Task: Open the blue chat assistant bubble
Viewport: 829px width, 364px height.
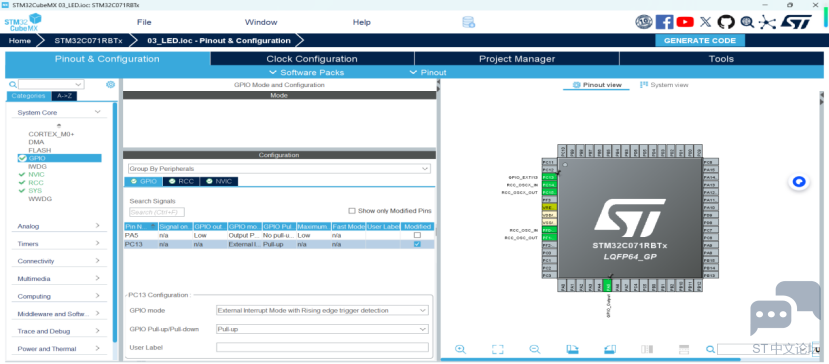Action: (x=799, y=182)
